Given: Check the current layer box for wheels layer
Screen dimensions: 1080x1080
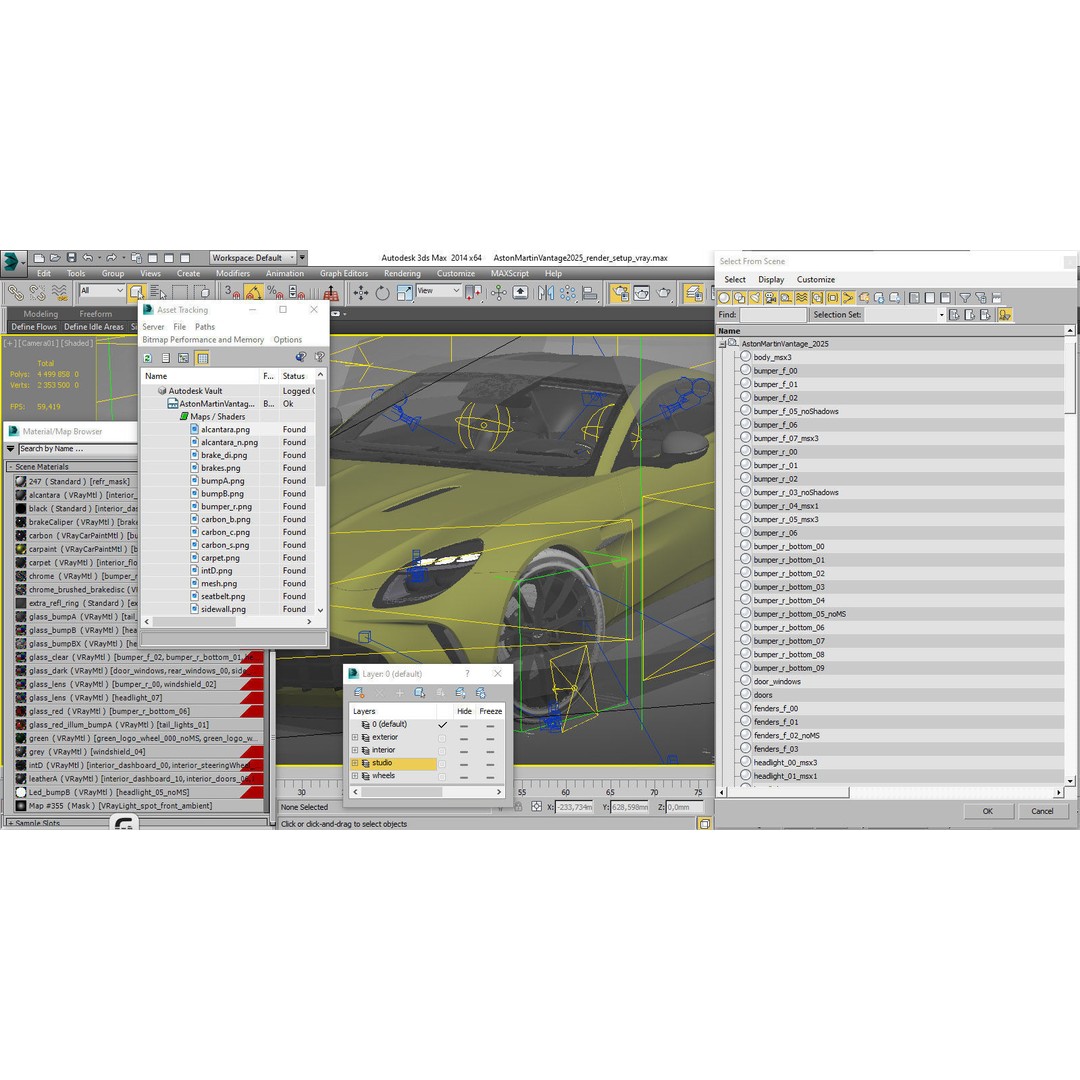Looking at the screenshot, I should coord(442,776).
